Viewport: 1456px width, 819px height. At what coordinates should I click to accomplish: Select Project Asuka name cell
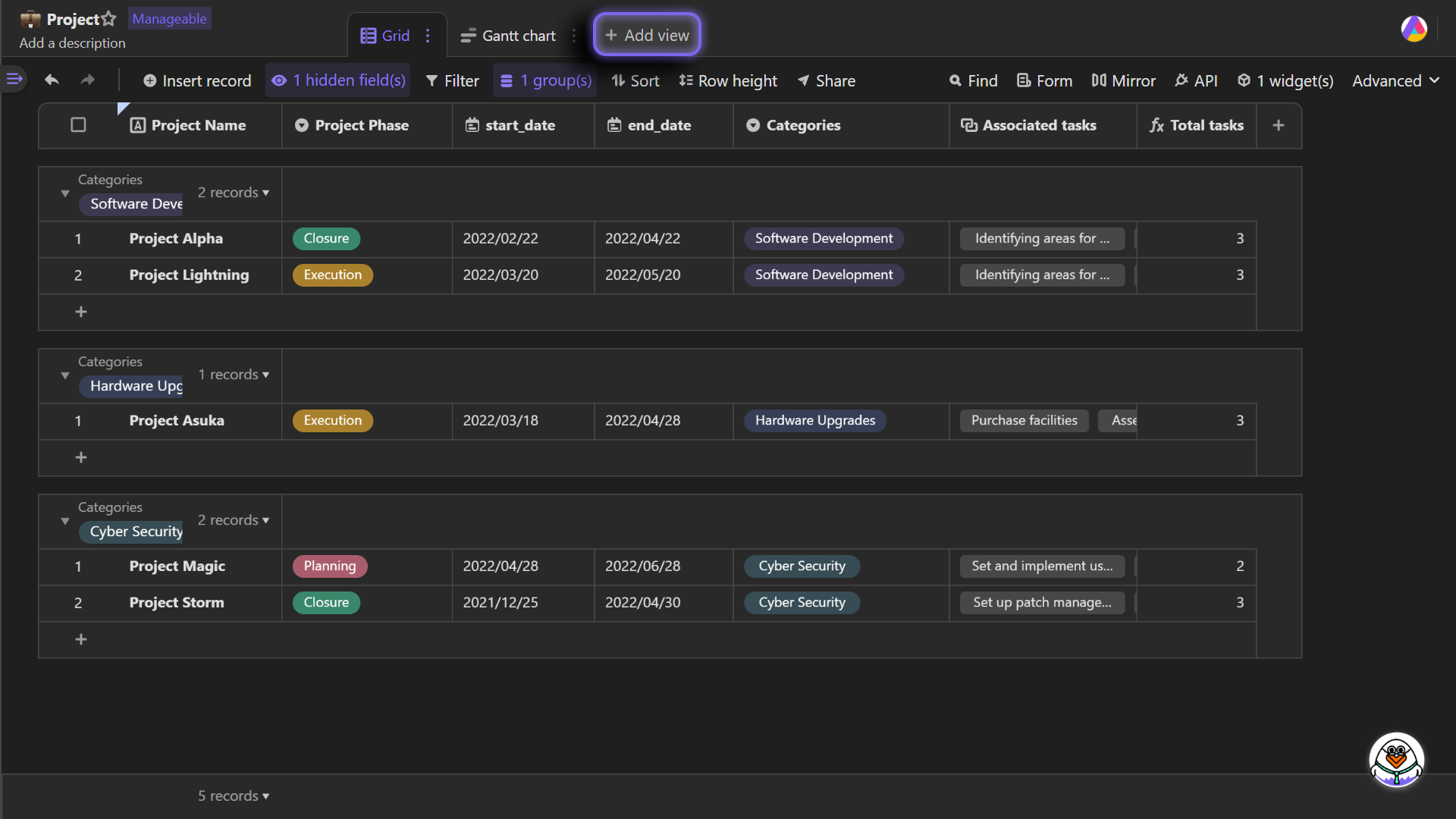tap(199, 420)
